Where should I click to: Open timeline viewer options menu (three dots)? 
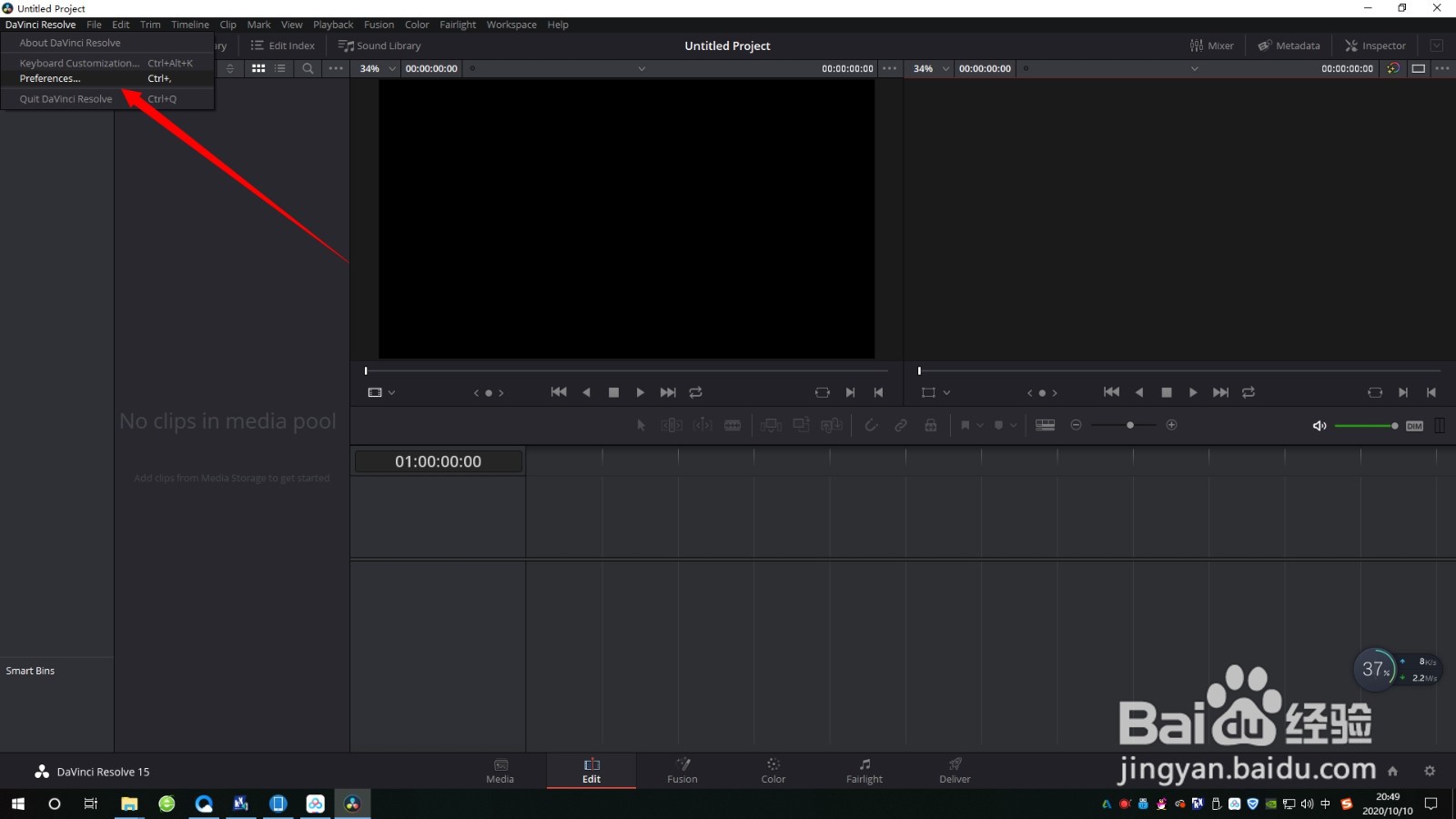click(1442, 68)
